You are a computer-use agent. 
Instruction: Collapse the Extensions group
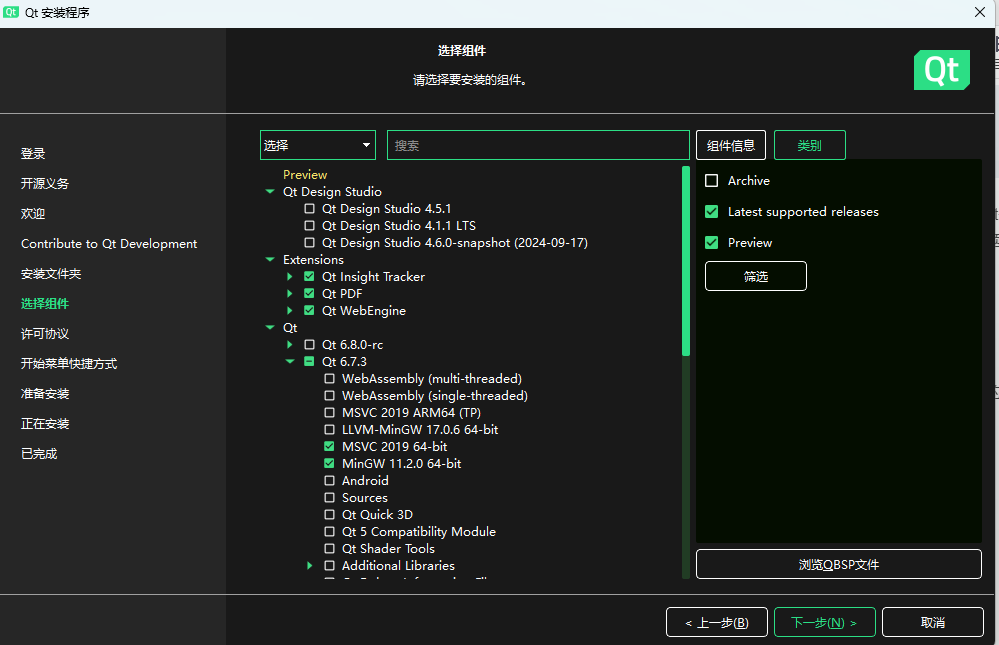(x=270, y=259)
